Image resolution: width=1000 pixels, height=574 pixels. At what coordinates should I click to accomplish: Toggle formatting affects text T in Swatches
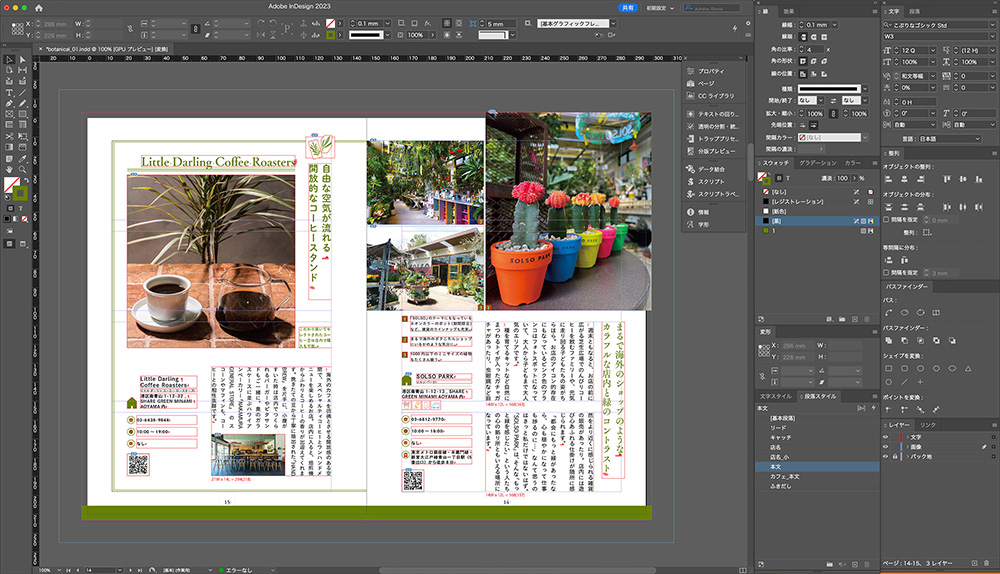coord(788,178)
